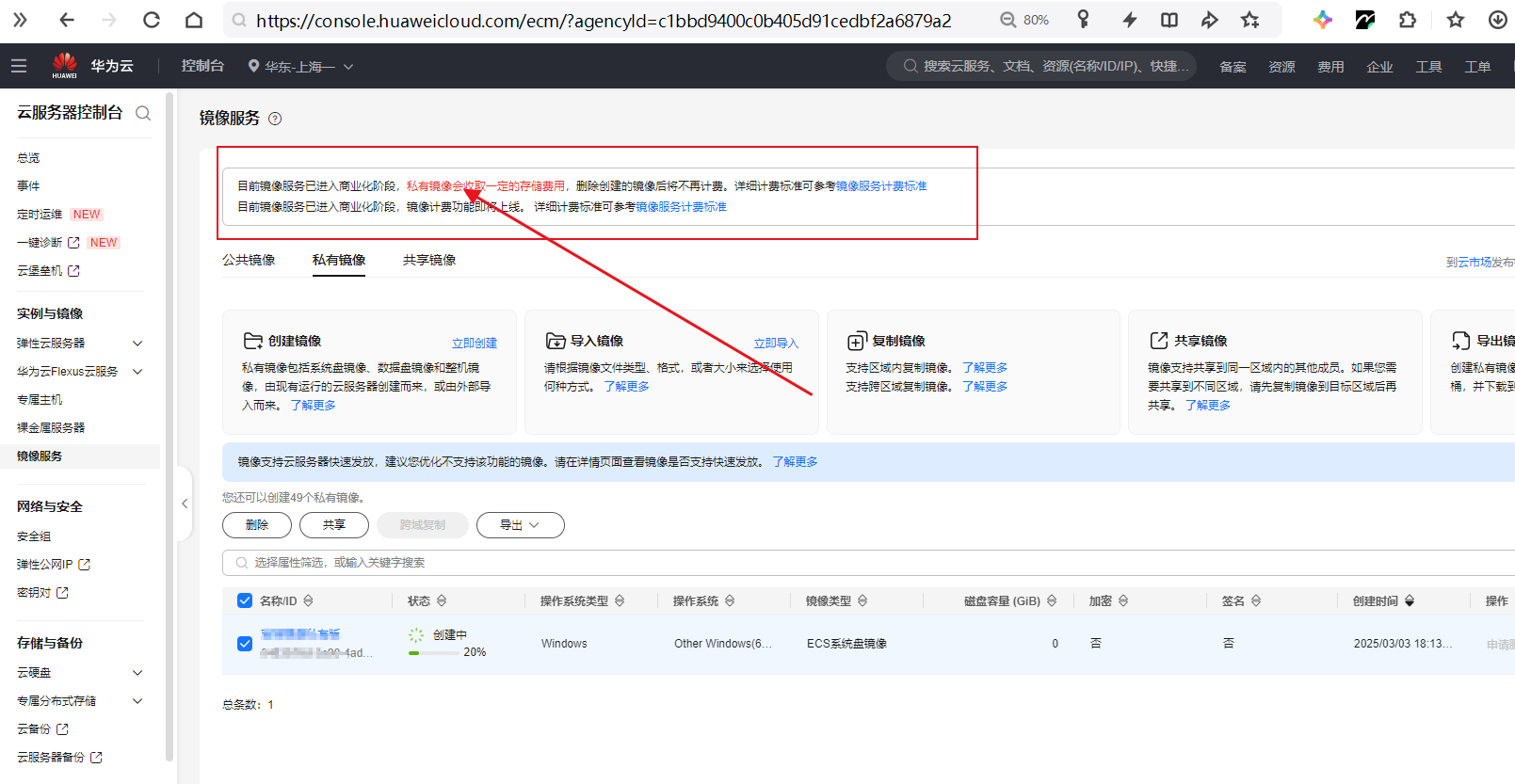Image resolution: width=1515 pixels, height=784 pixels.
Task: Select the 私有镜像 tab
Action: point(339,261)
